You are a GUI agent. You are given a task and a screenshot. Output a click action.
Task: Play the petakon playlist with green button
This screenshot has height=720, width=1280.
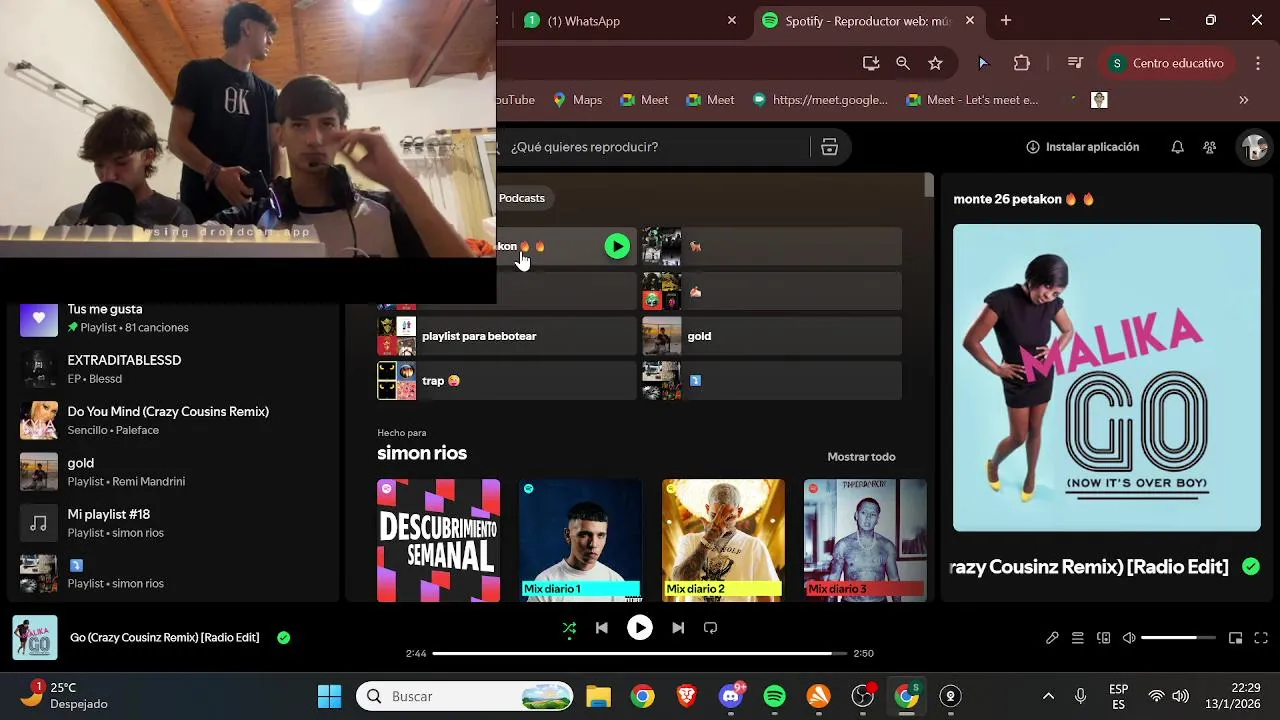click(617, 246)
